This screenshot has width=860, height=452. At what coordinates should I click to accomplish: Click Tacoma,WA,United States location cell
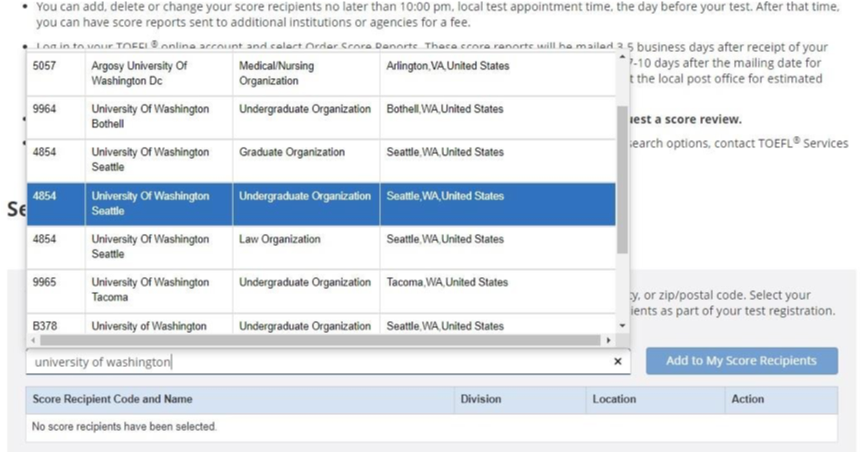[x=498, y=291]
